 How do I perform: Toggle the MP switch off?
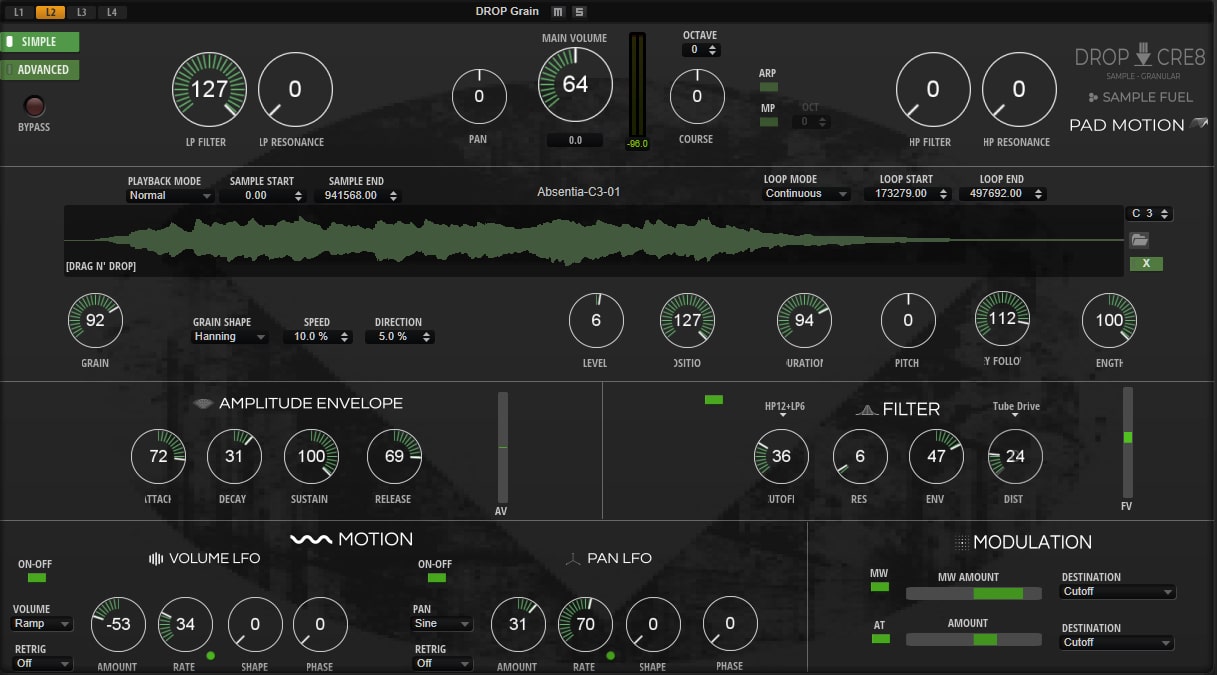[x=768, y=121]
